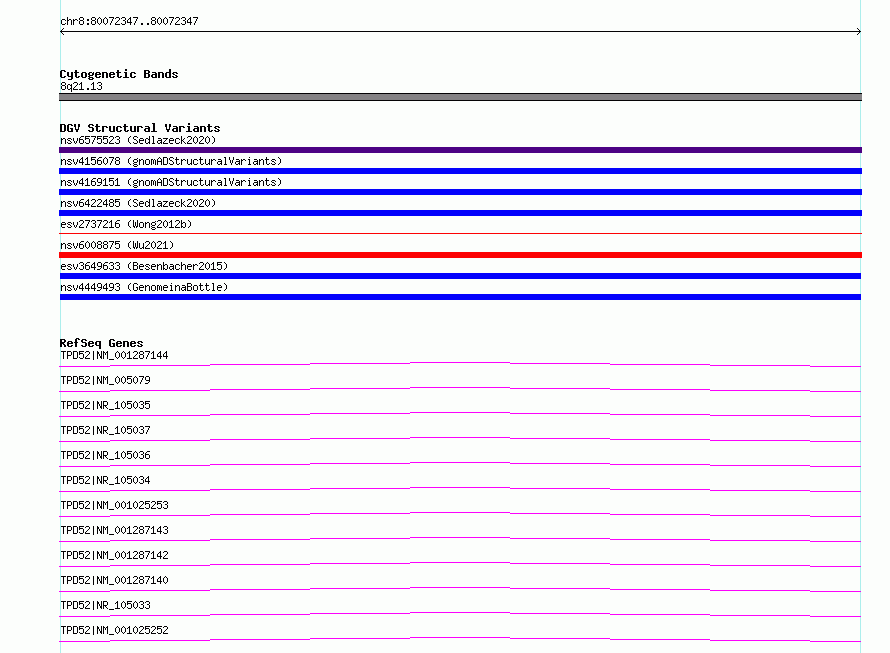Click the magenta line under TPD52|NM_001025252
Viewport: 890px width, 653px height.
coord(460,639)
